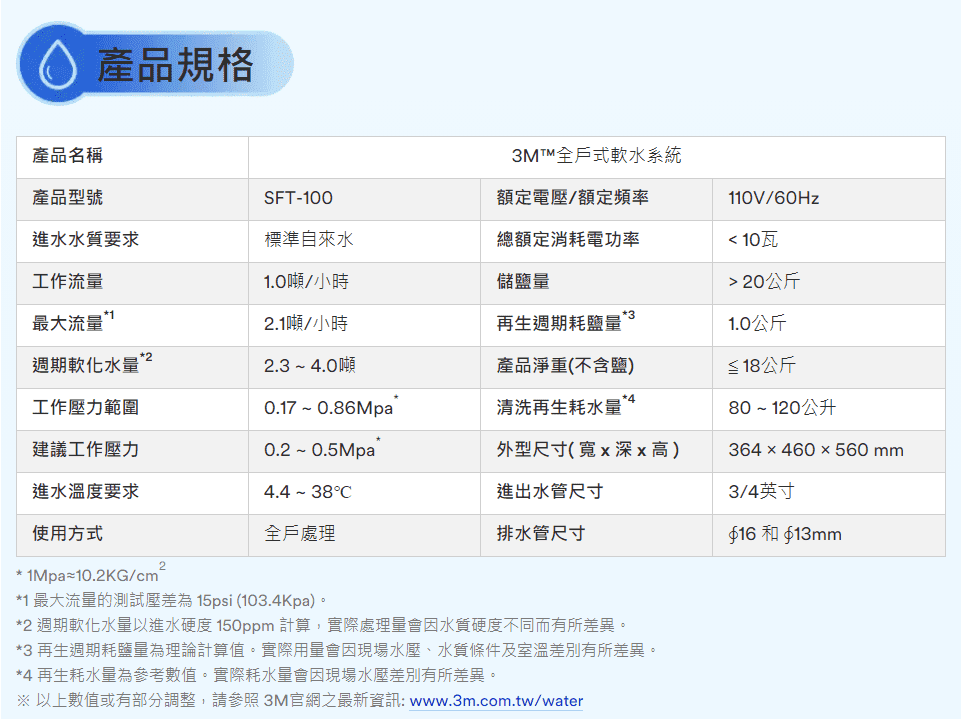Click the 標準自來水 water quality value

coord(308,240)
